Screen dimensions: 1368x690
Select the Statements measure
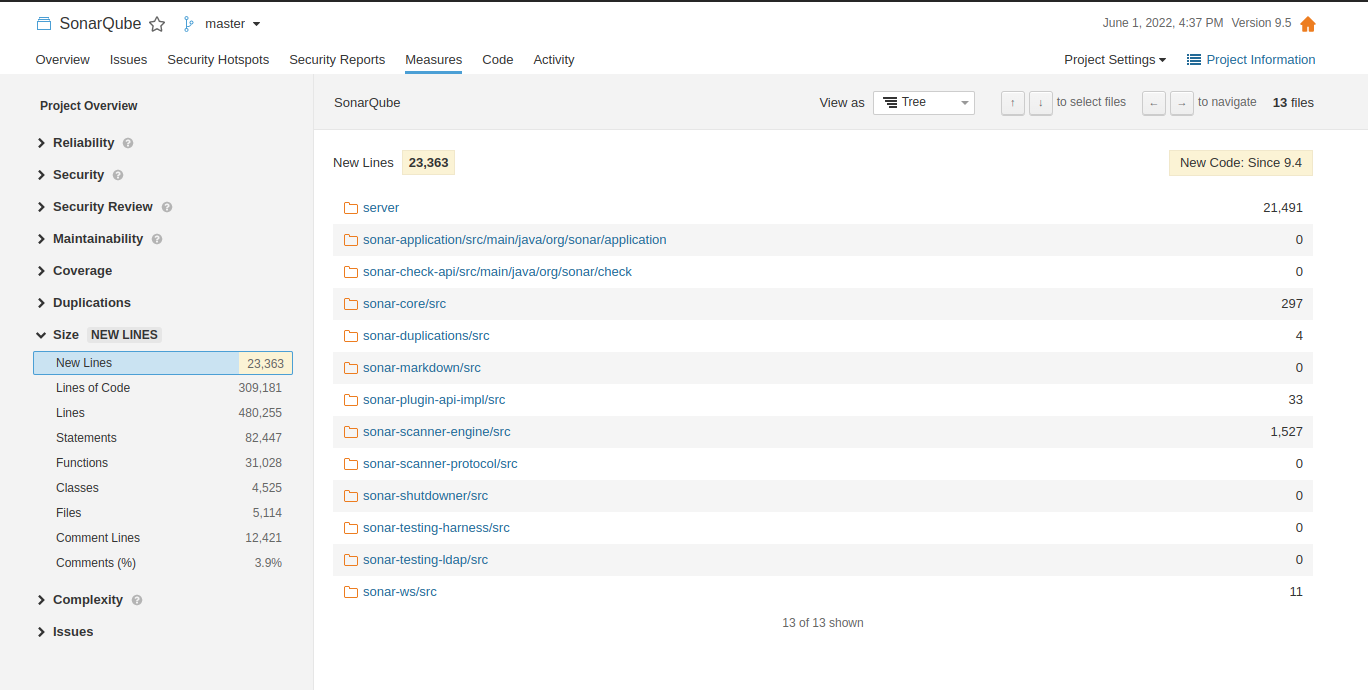pyautogui.click(x=163, y=438)
